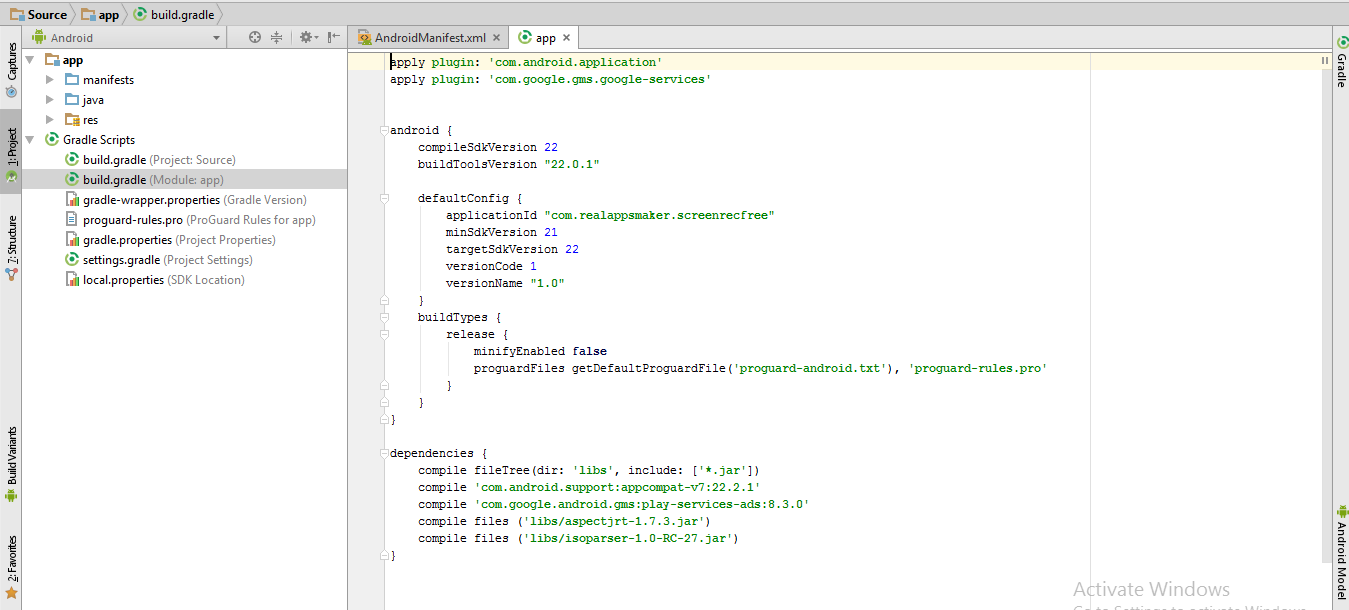This screenshot has height=610, width=1349.
Task: Close the AndroidManifest.xml tab
Action: (497, 38)
